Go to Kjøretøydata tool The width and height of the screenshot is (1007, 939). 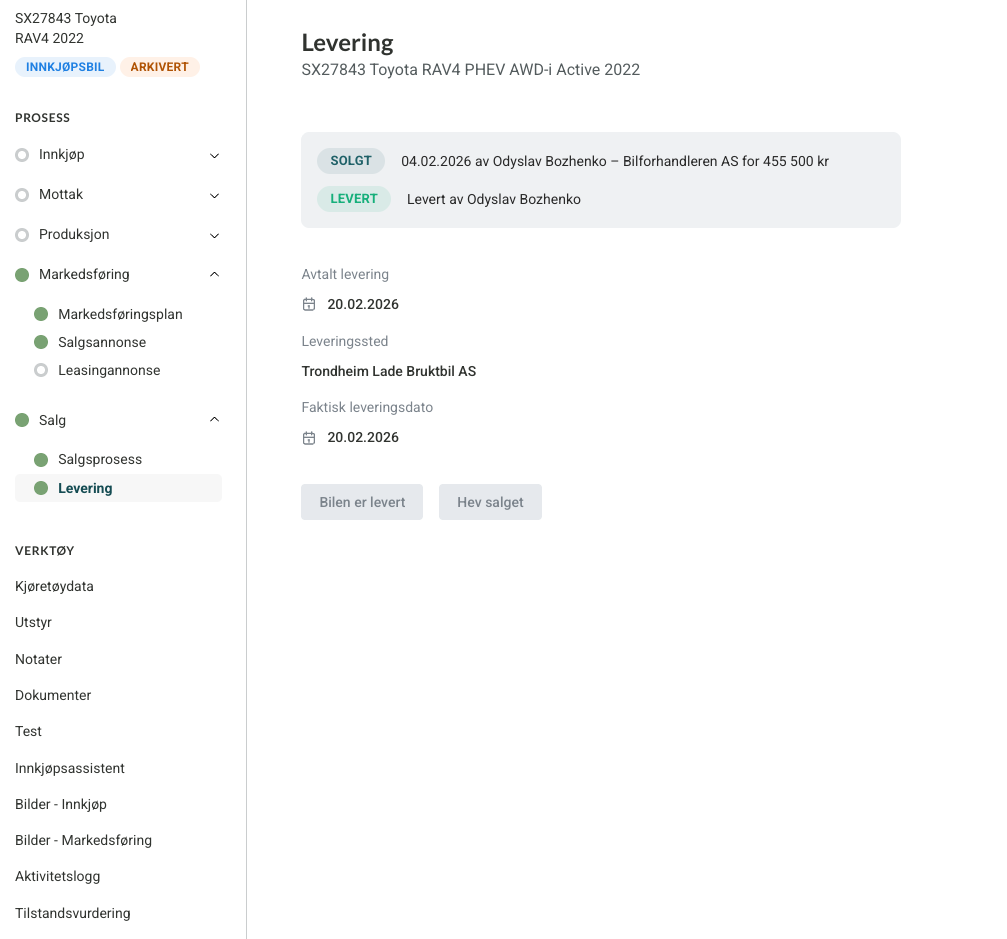[54, 587]
